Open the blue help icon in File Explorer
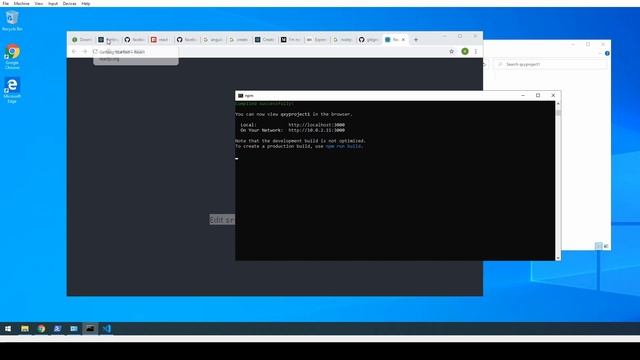 607,53
